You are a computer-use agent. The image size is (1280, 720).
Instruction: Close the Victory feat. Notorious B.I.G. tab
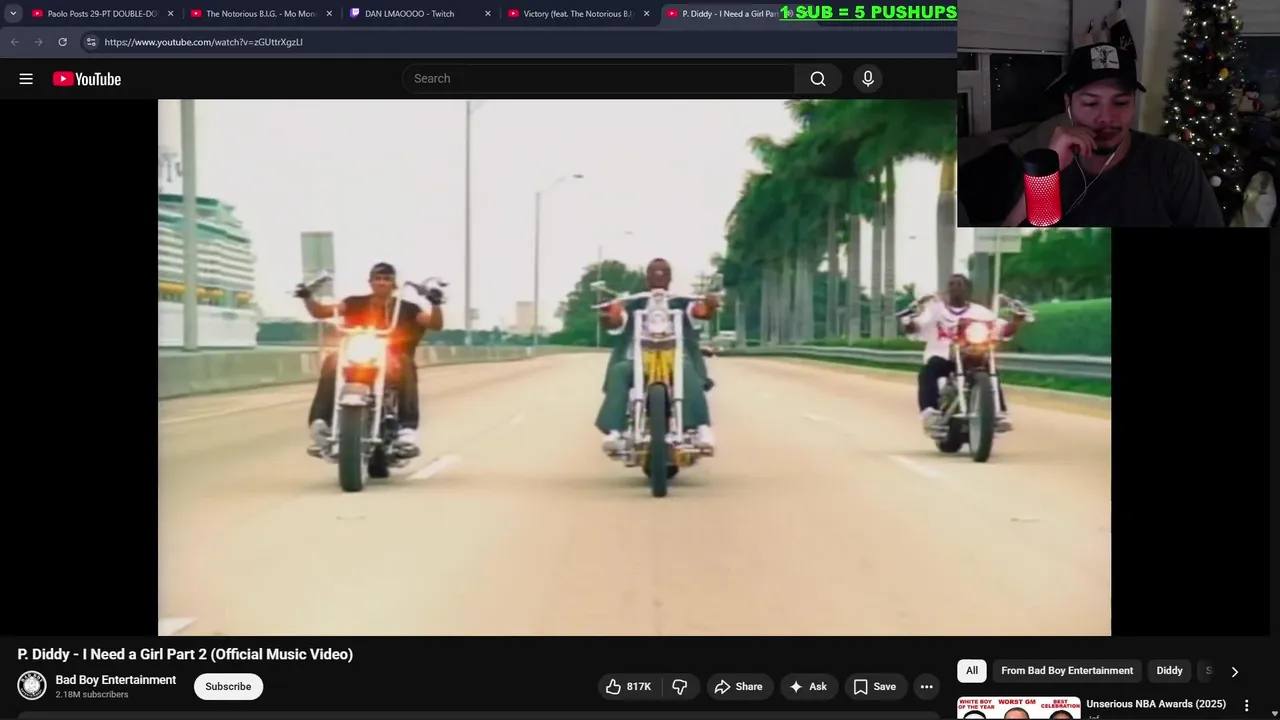(646, 14)
